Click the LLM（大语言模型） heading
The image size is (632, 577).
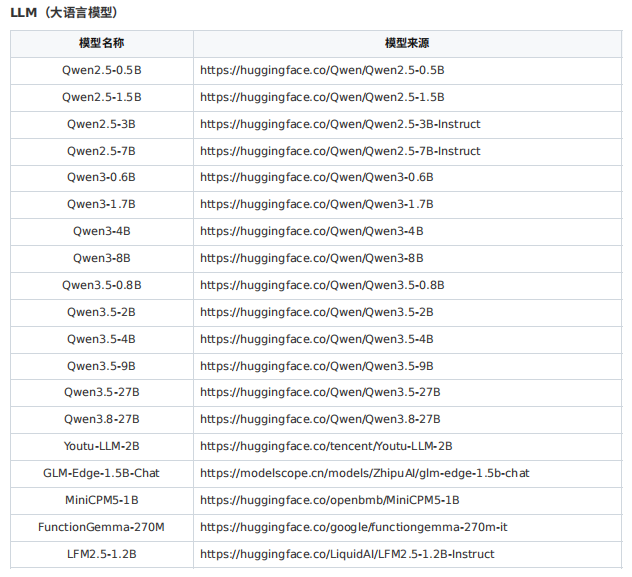point(64,12)
